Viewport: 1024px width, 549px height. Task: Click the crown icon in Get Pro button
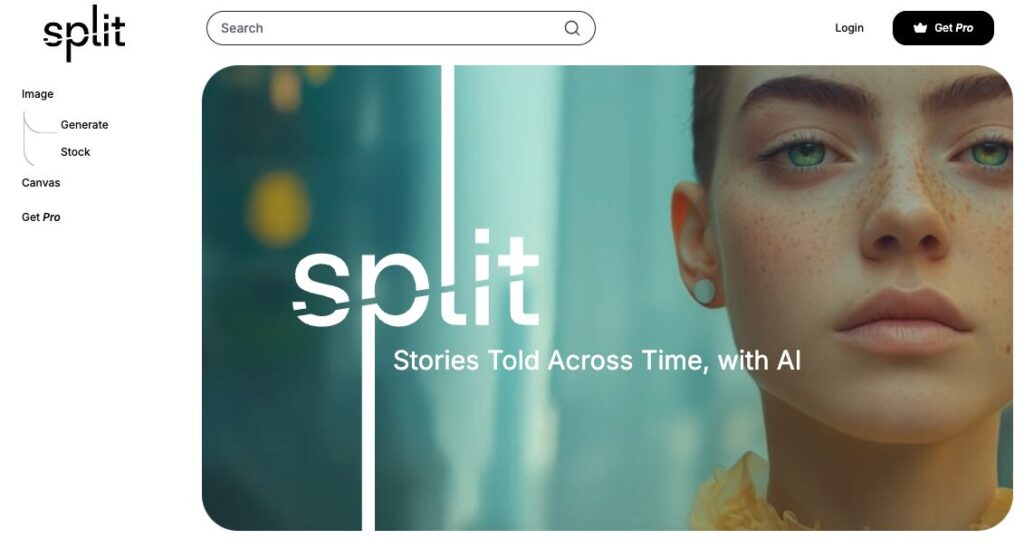tap(920, 28)
